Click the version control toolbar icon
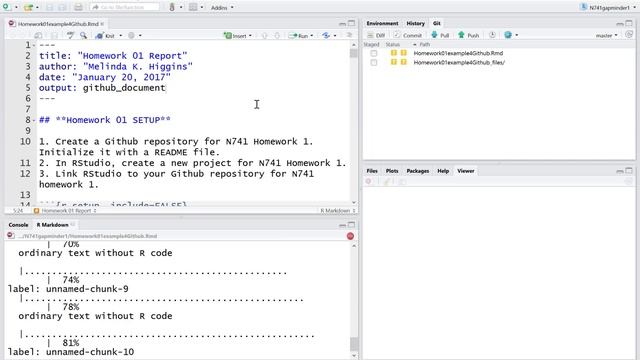This screenshot has width=640, height=360. pos(172,7)
